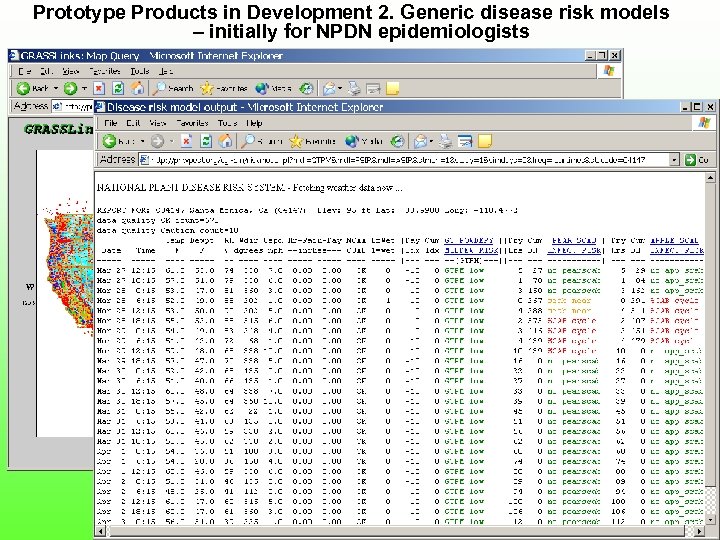720x540 pixels.
Task: Click Home icon in GRASSLinks window
Action: click(137, 87)
